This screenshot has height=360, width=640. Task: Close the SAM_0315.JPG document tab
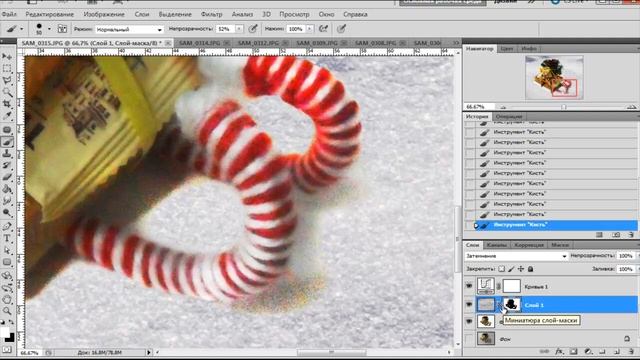pyautogui.click(x=168, y=43)
